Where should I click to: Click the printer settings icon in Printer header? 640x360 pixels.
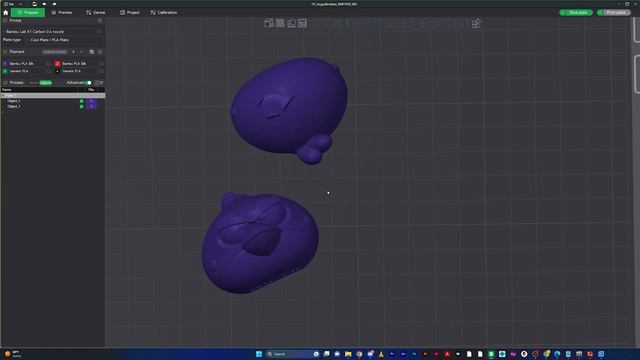[x=100, y=20]
